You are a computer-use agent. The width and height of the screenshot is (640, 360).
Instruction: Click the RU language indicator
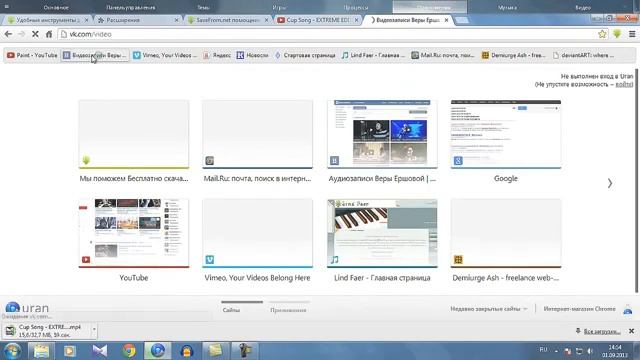(543, 350)
